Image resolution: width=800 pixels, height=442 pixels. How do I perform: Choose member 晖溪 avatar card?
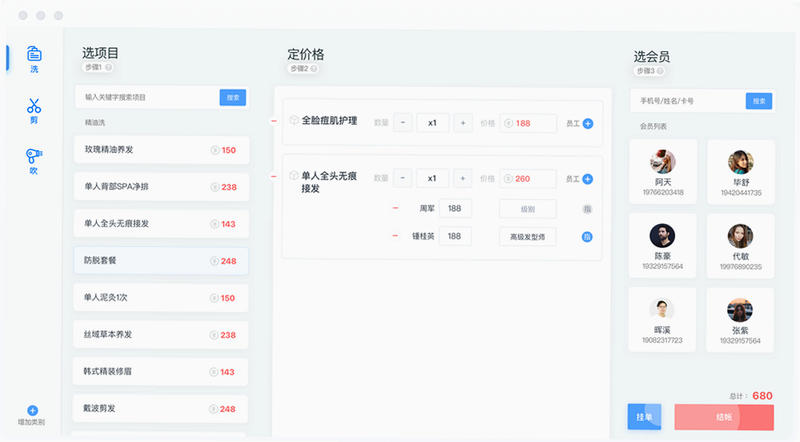[x=662, y=320]
